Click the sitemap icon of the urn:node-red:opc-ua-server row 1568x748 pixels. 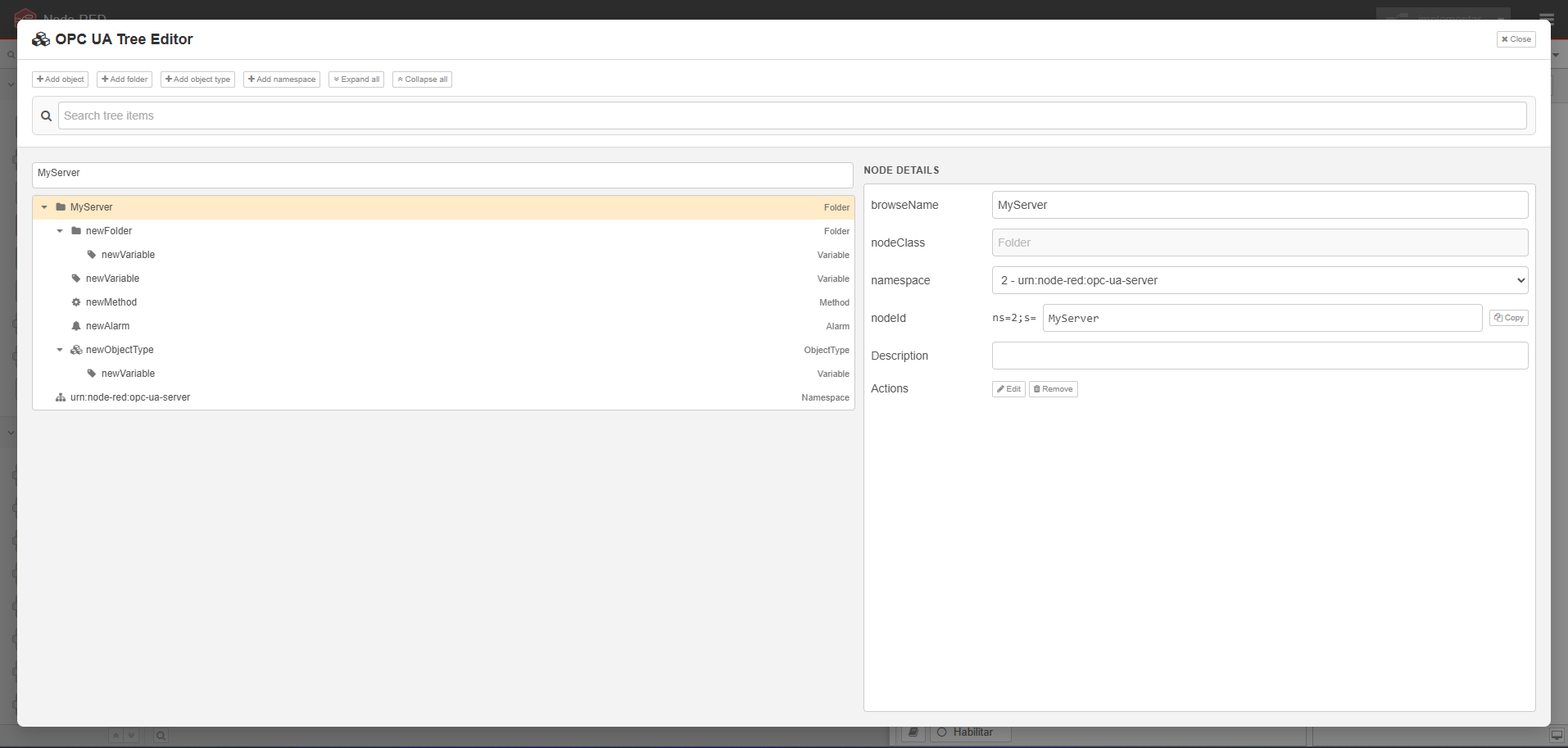tap(61, 397)
